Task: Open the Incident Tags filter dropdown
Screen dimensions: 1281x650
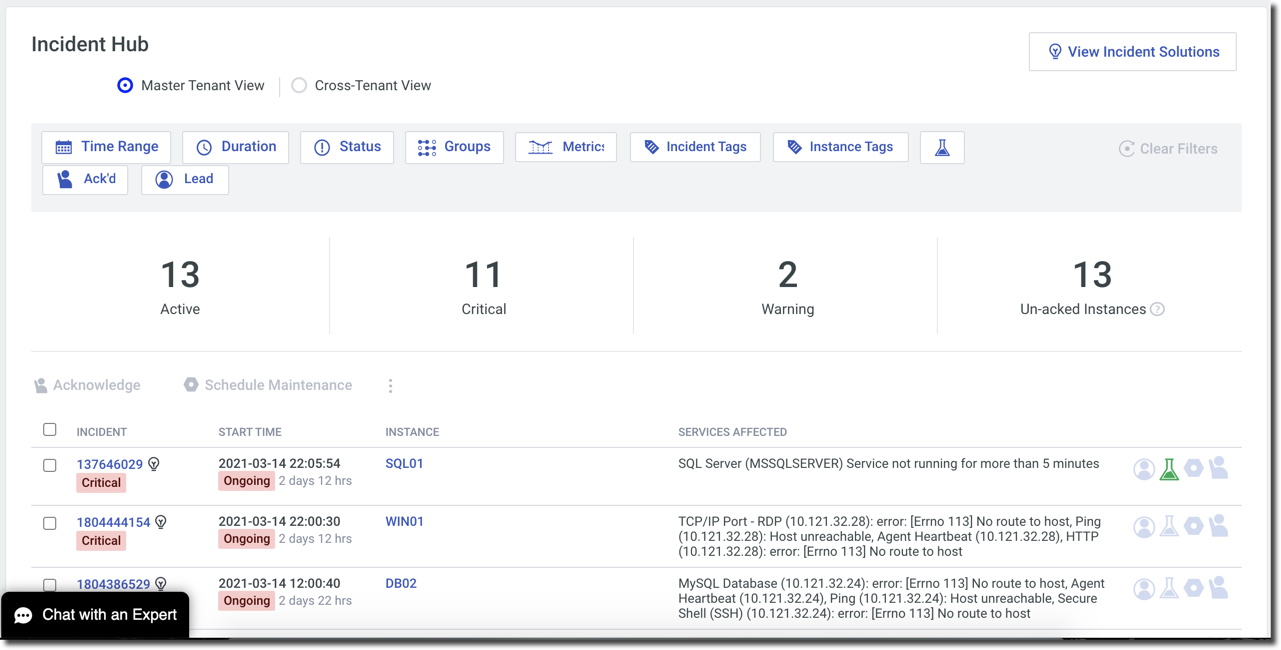Action: (695, 147)
